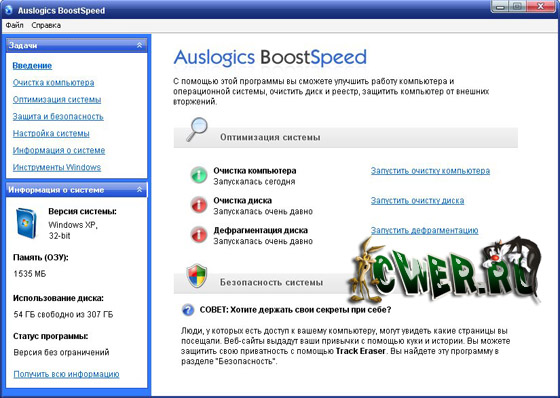Follow the Запустить очистку компьютера link
The width and height of the screenshot is (560, 398).
[x=430, y=171]
